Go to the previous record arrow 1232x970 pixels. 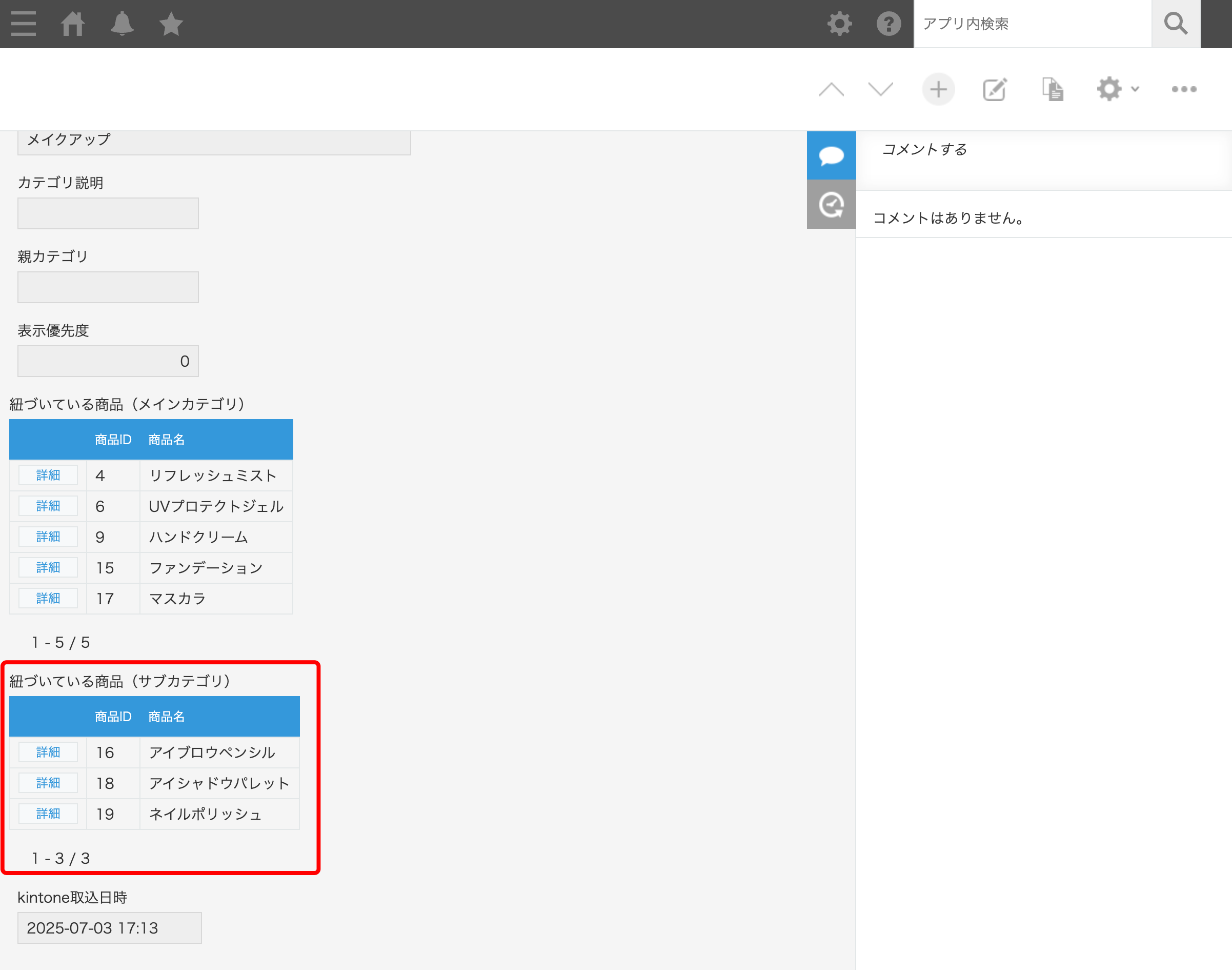coord(832,89)
